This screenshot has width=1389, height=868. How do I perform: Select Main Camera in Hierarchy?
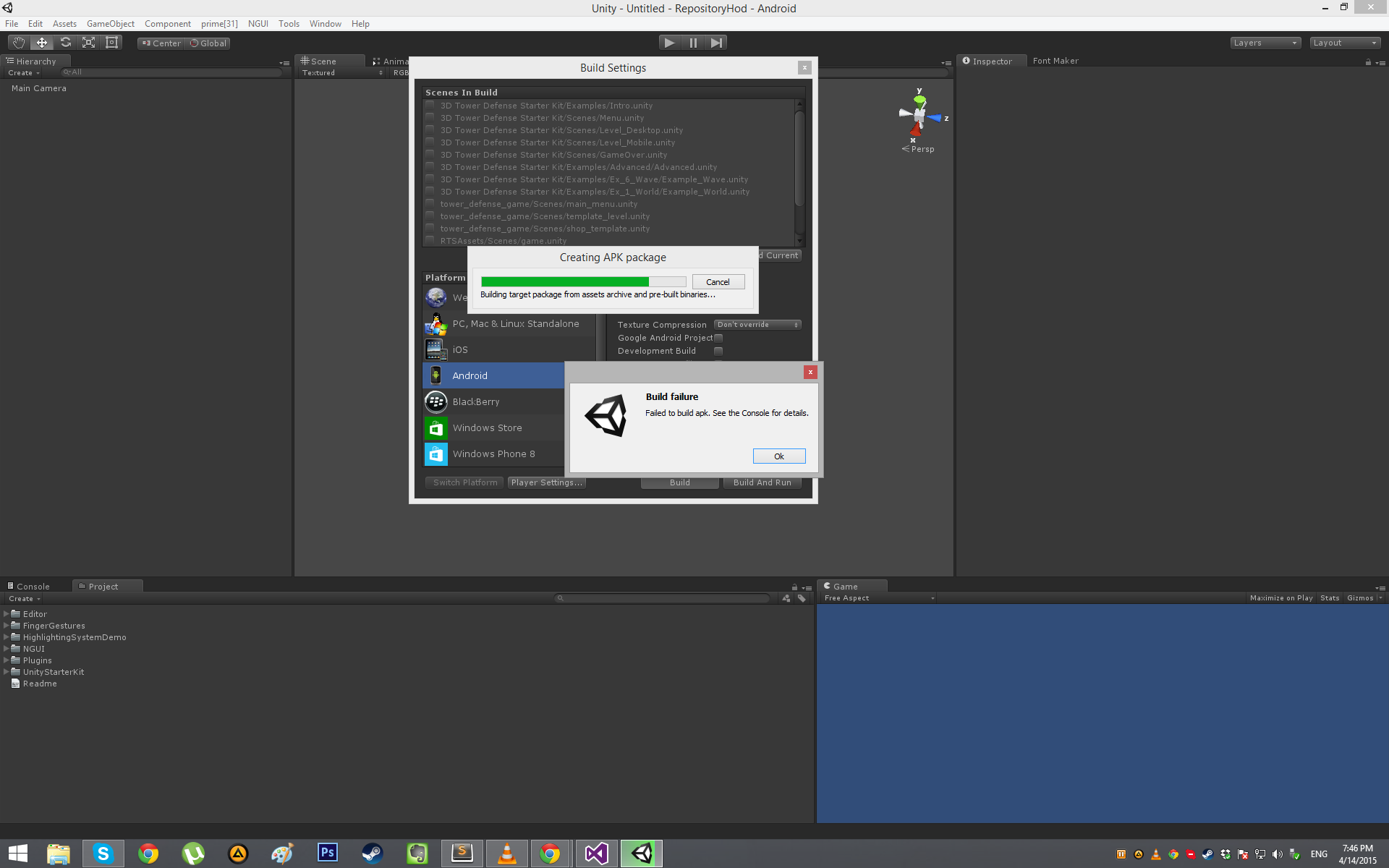(38, 88)
